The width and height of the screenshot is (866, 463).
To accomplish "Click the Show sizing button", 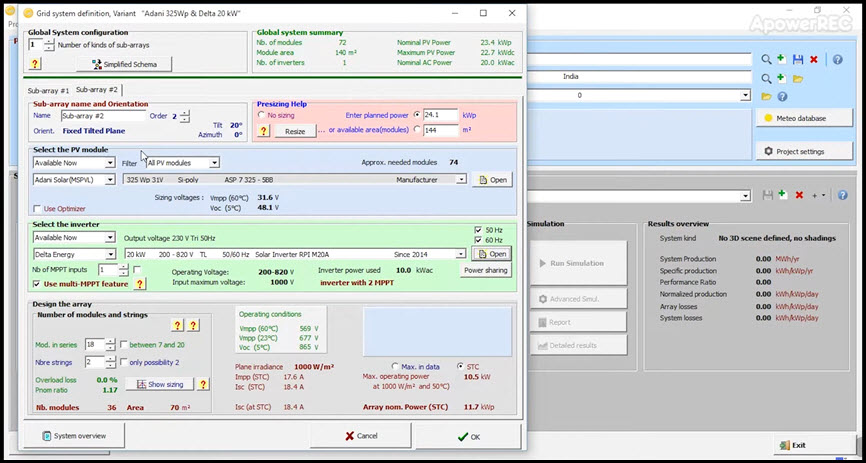I will point(160,384).
